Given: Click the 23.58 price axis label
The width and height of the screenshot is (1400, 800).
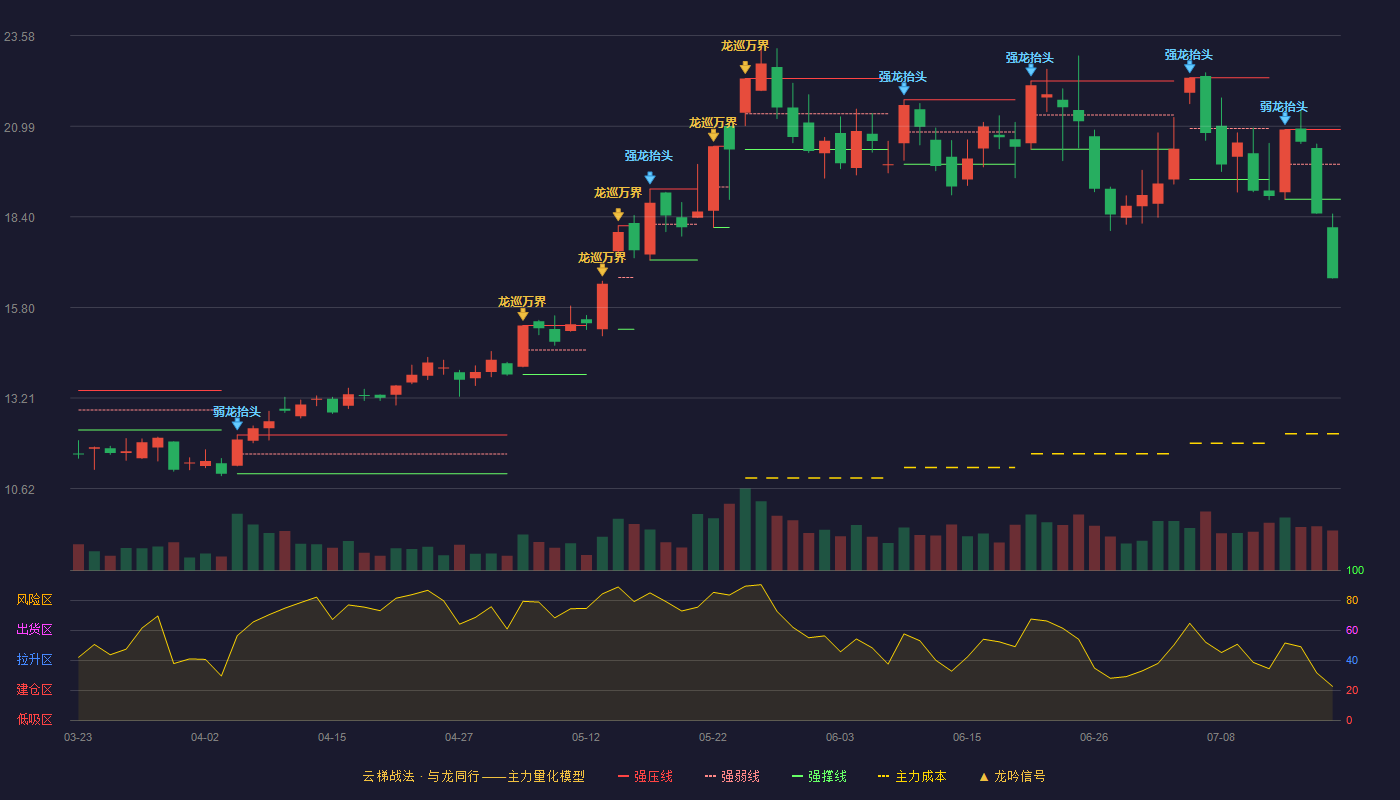Looking at the screenshot, I should 19,37.
